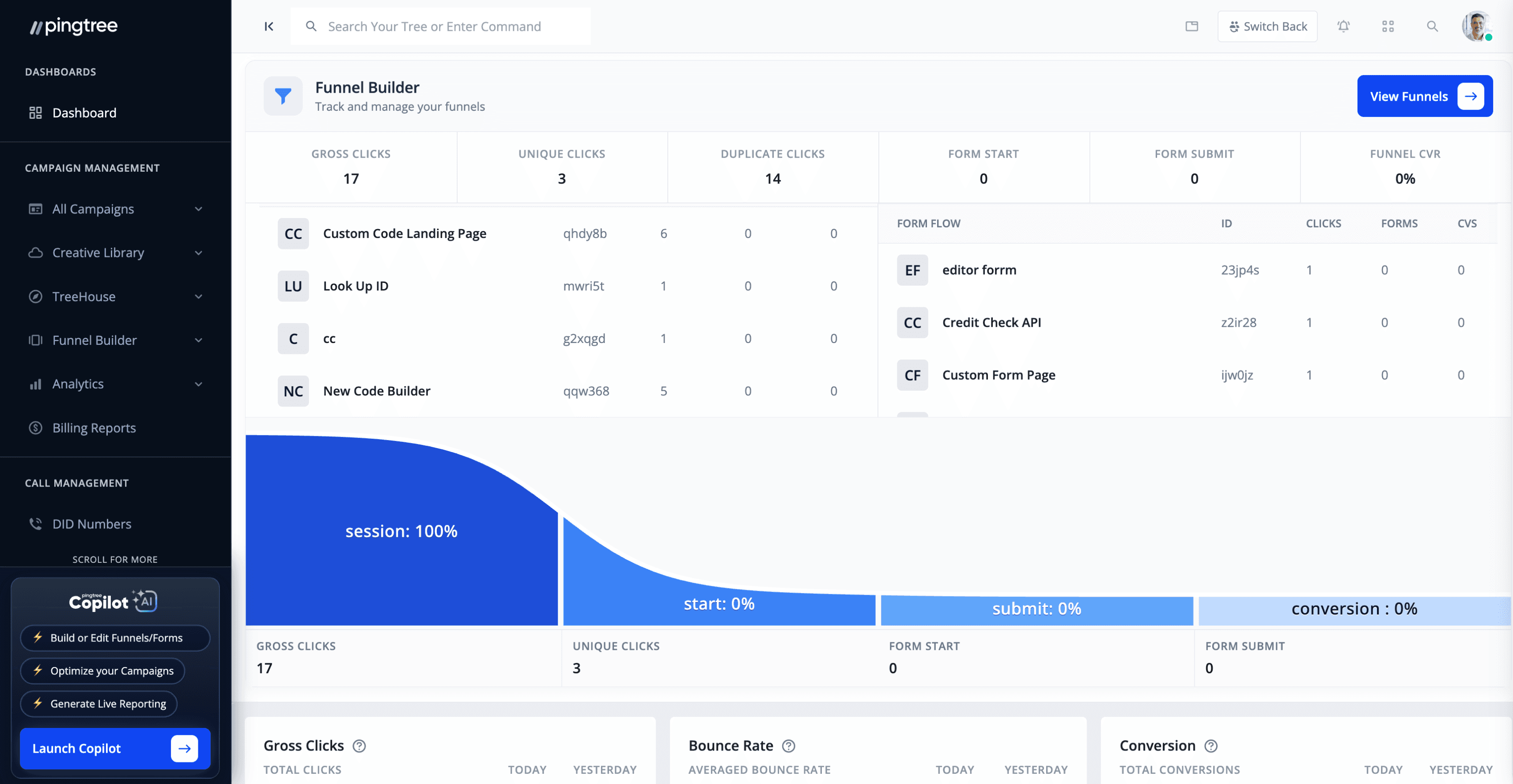Screen dimensions: 1513x784
Task: Expand the Funnel Builder sidebar chevron
Action: point(199,340)
